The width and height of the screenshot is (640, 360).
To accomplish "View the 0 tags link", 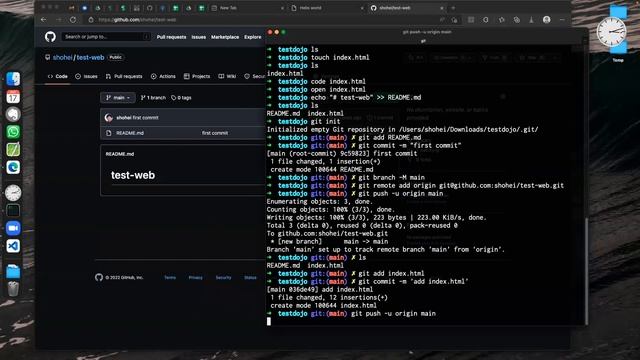I will coord(181,98).
